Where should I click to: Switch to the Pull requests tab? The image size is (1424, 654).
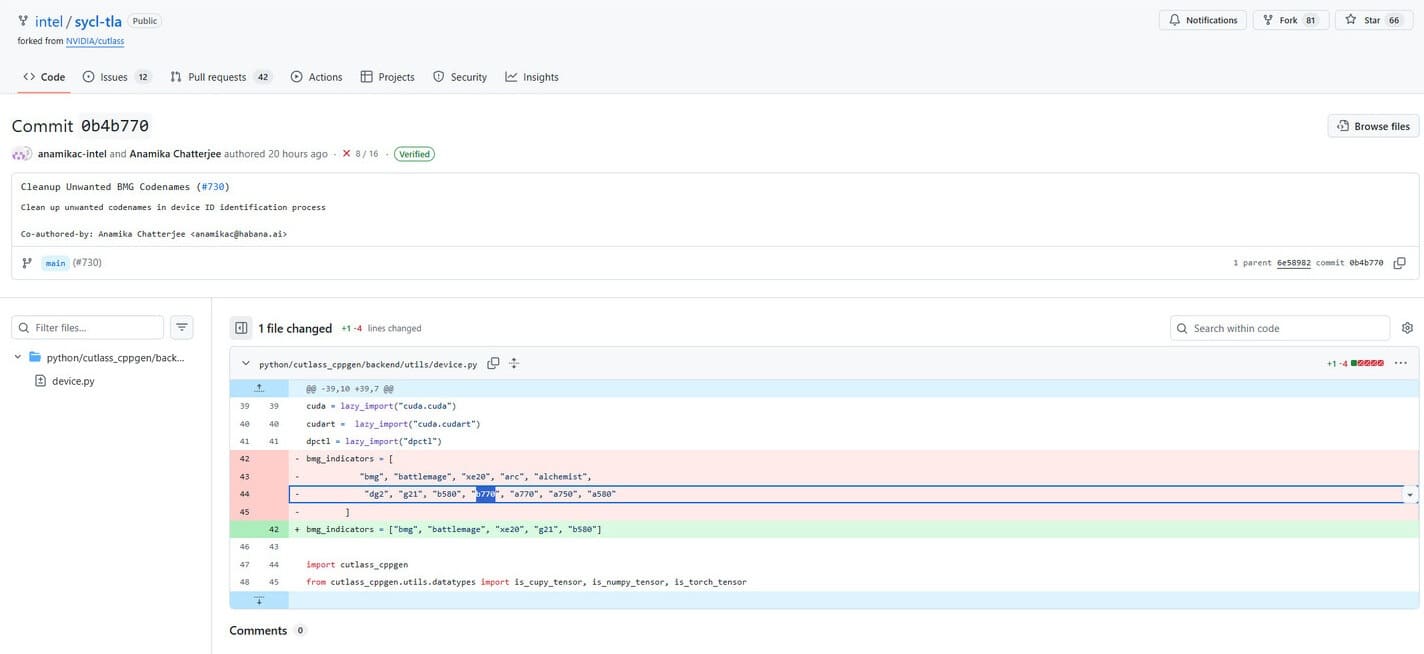tap(219, 77)
